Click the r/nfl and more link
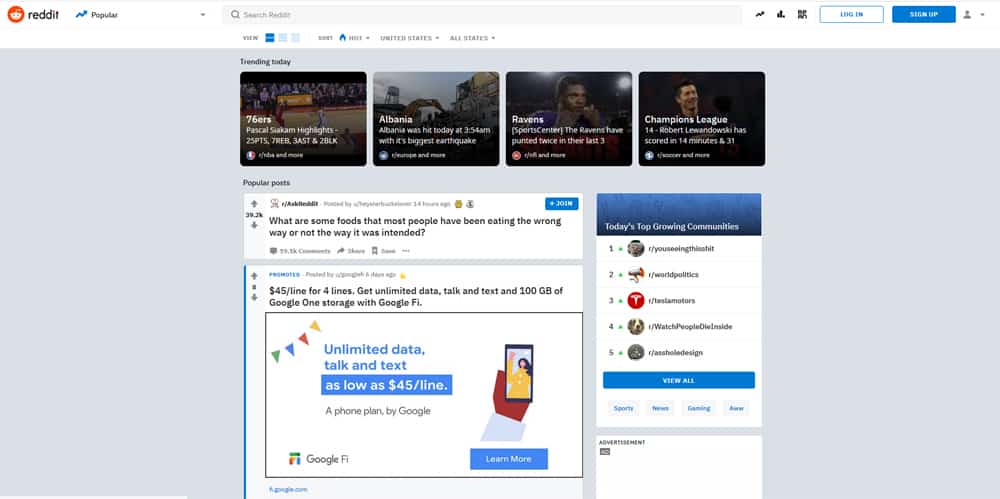Image resolution: width=1000 pixels, height=499 pixels. coord(543,155)
